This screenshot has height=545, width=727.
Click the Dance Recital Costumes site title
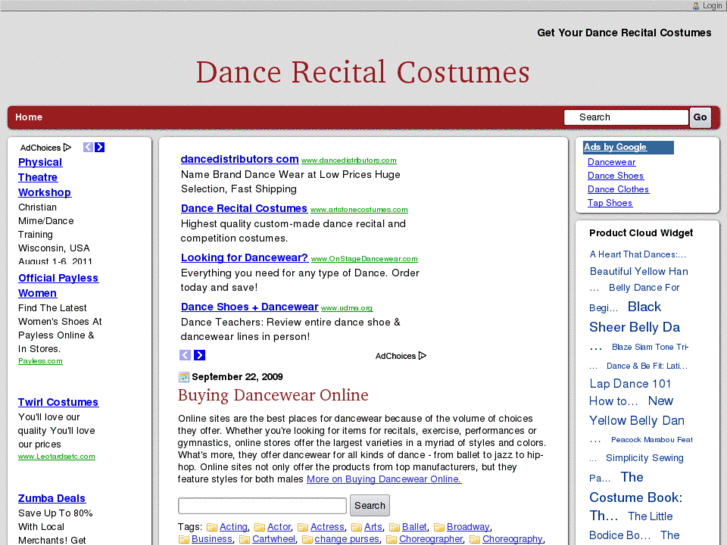click(x=362, y=72)
